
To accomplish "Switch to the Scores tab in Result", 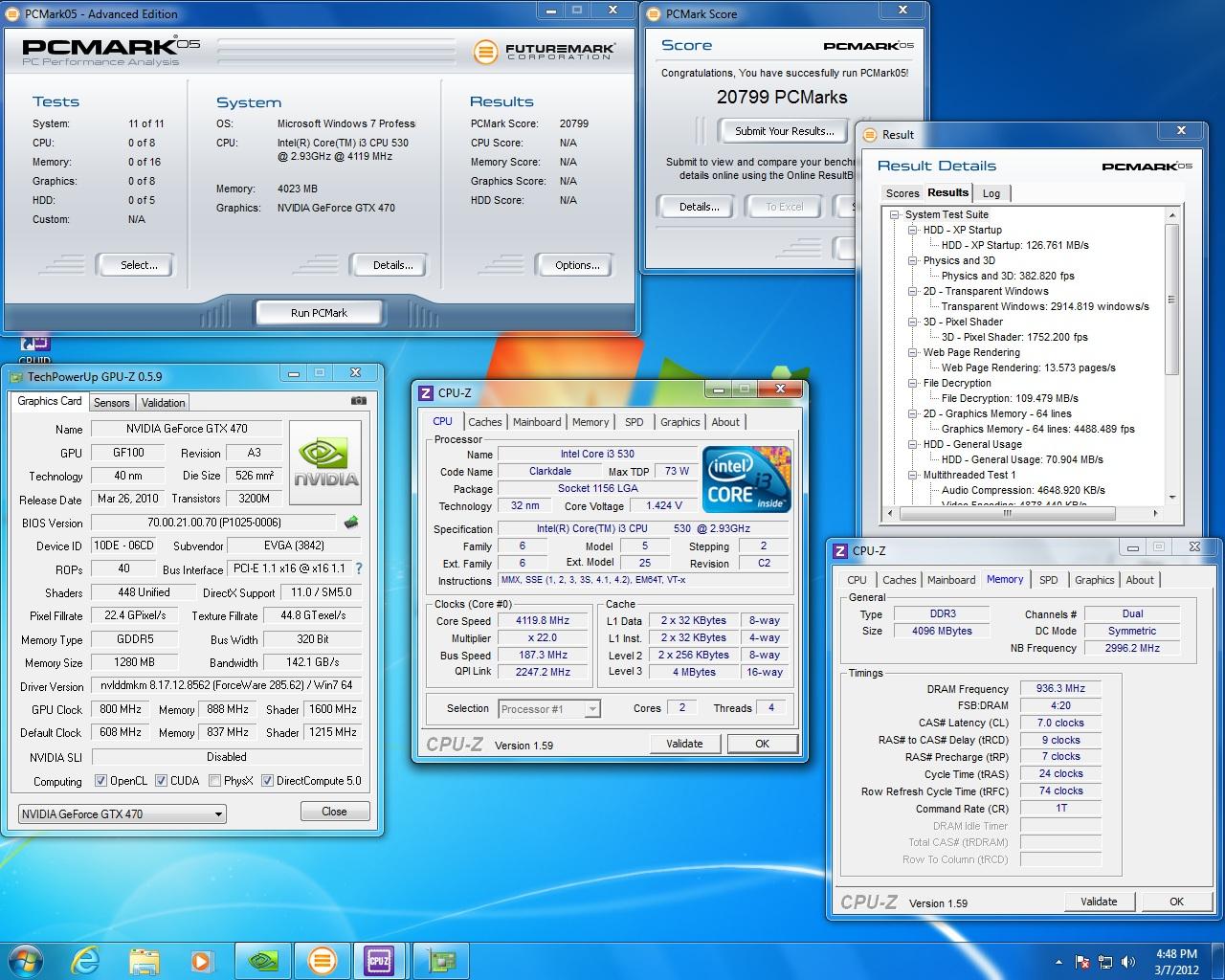I will [x=902, y=193].
